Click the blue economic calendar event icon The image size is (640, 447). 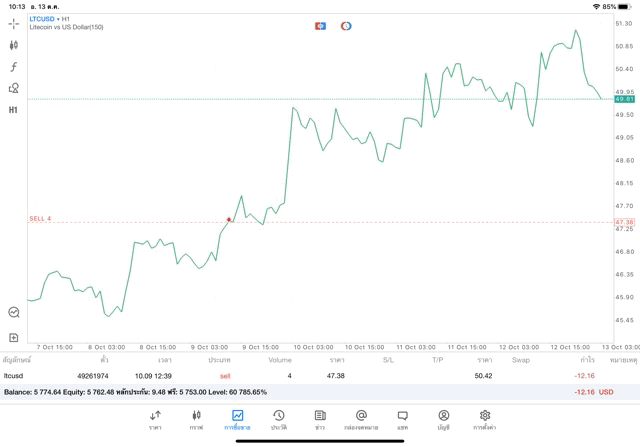[x=320, y=26]
